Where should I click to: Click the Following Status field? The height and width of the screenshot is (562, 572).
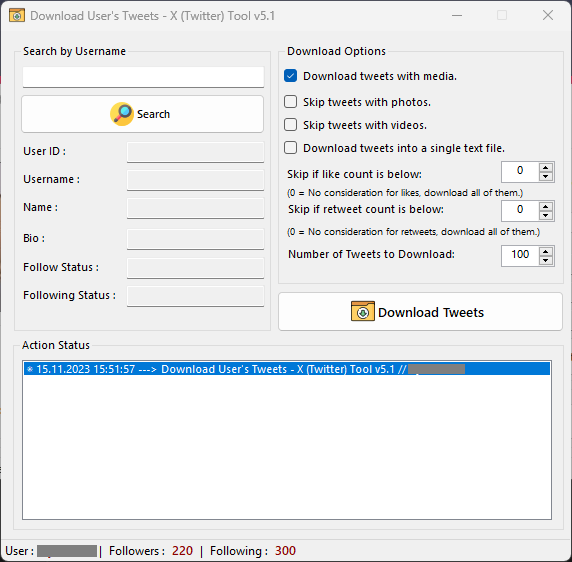pyautogui.click(x=196, y=296)
